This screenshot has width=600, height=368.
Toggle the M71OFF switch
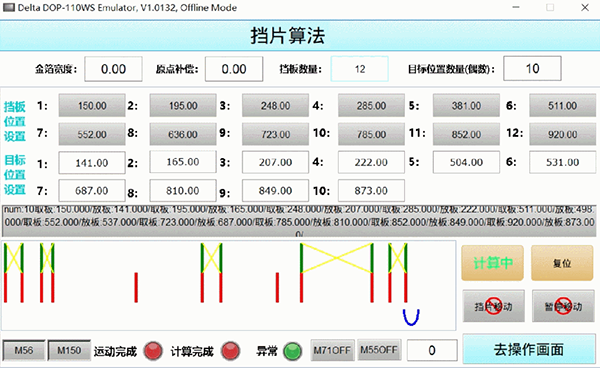(332, 350)
